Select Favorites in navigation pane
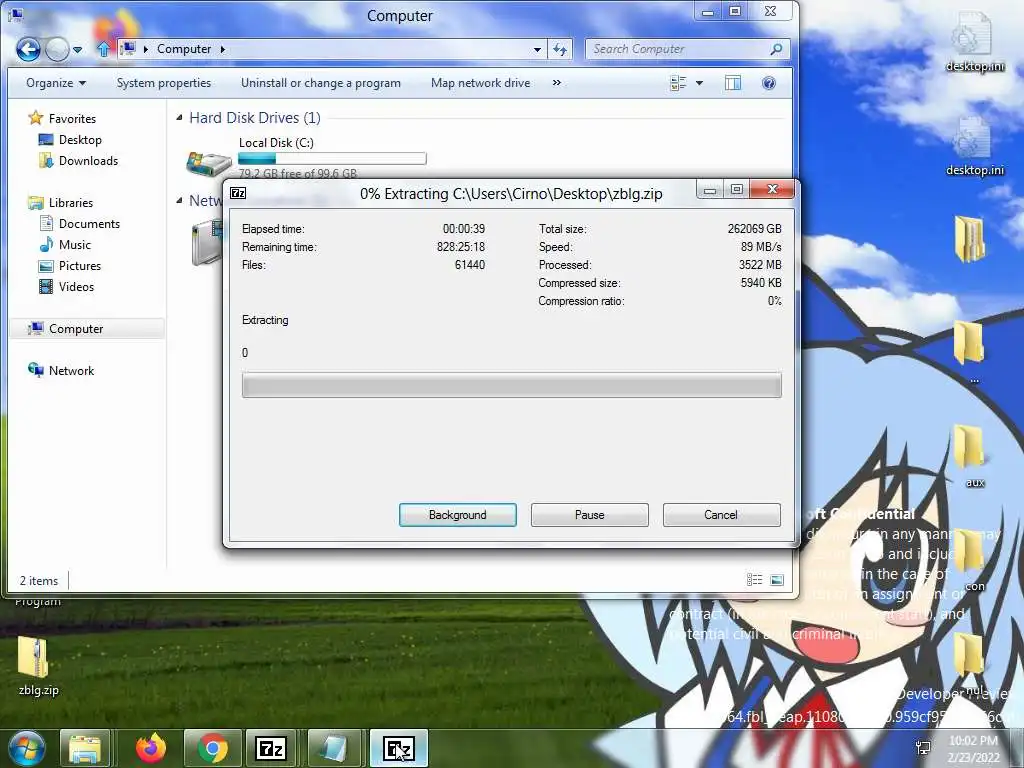Viewport: 1024px width, 768px height. 72,119
